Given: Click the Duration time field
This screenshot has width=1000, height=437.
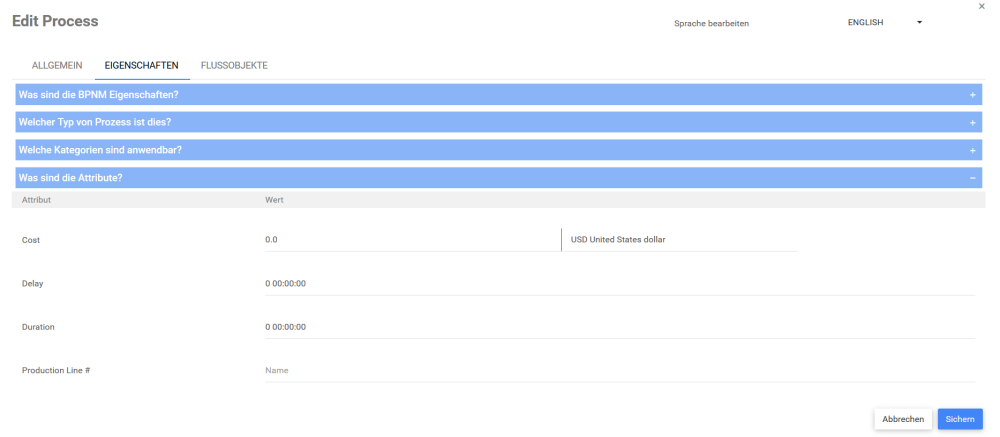Looking at the screenshot, I should (x=618, y=327).
